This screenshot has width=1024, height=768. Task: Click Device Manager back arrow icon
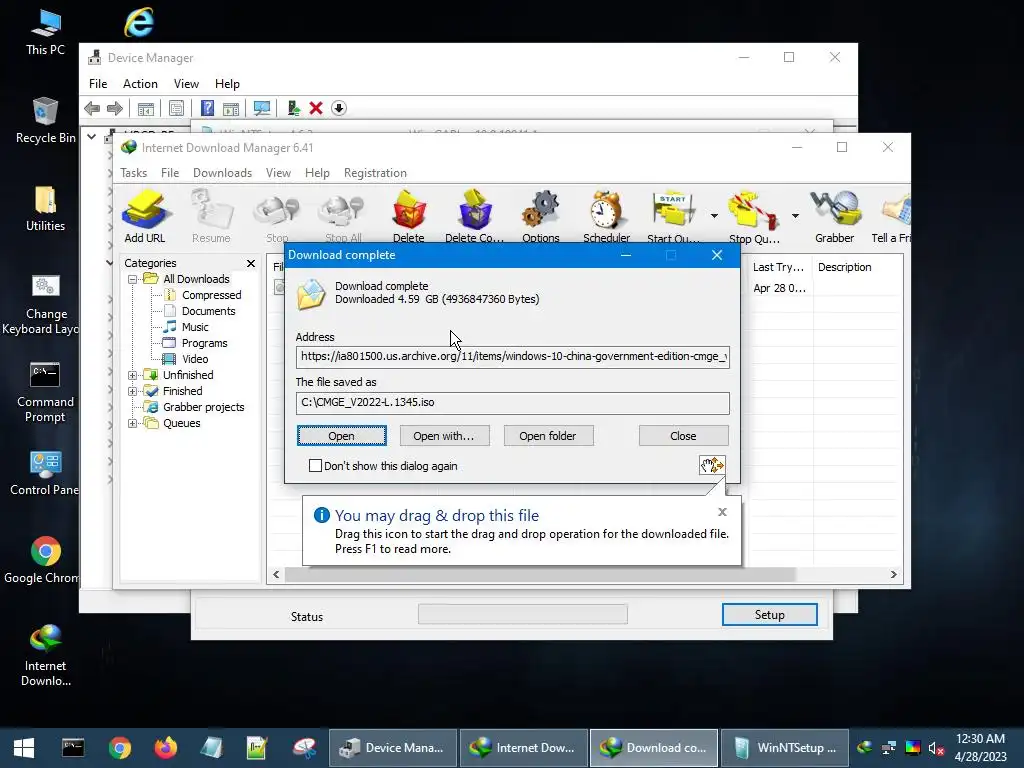(x=92, y=108)
